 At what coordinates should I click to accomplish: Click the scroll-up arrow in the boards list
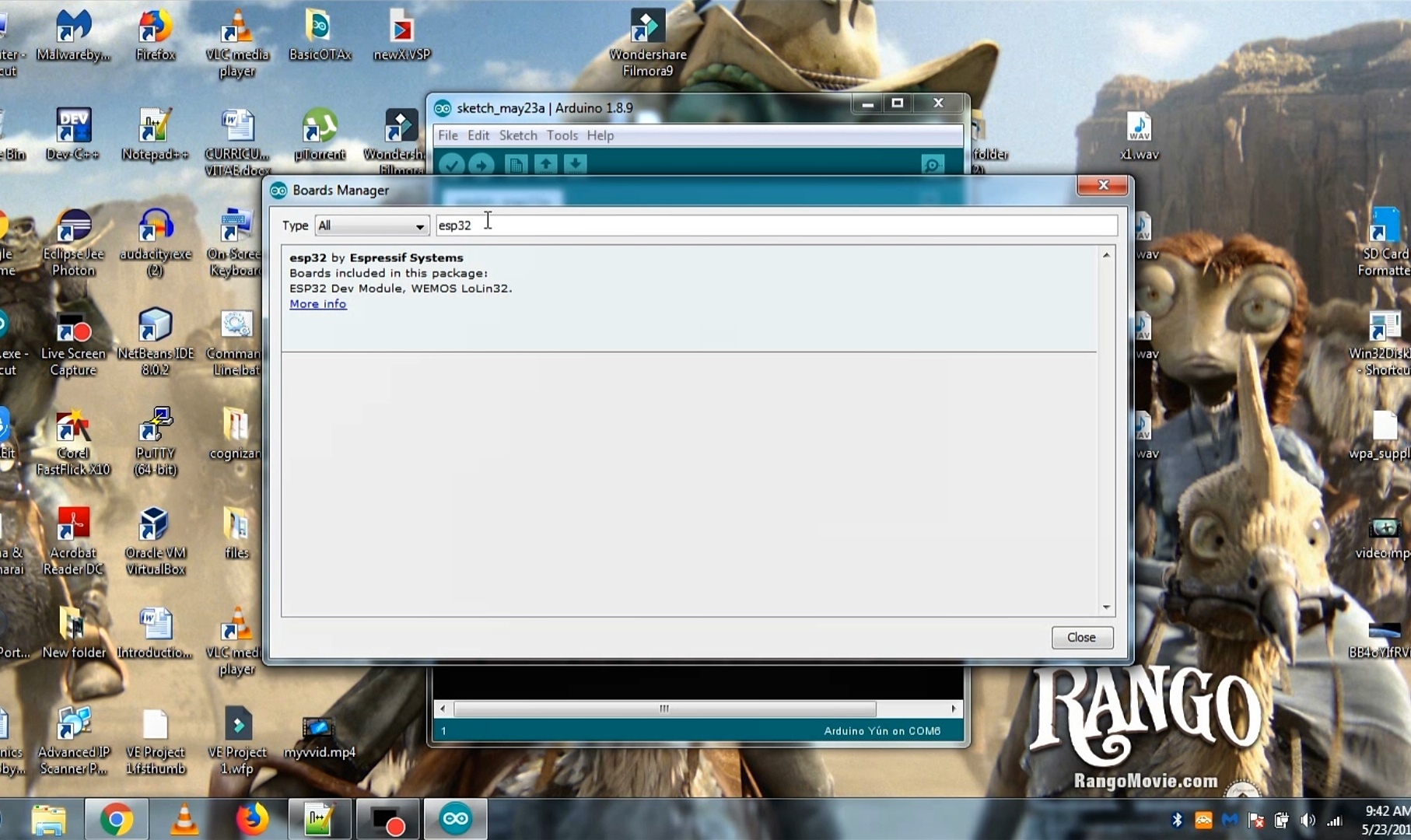click(x=1106, y=255)
